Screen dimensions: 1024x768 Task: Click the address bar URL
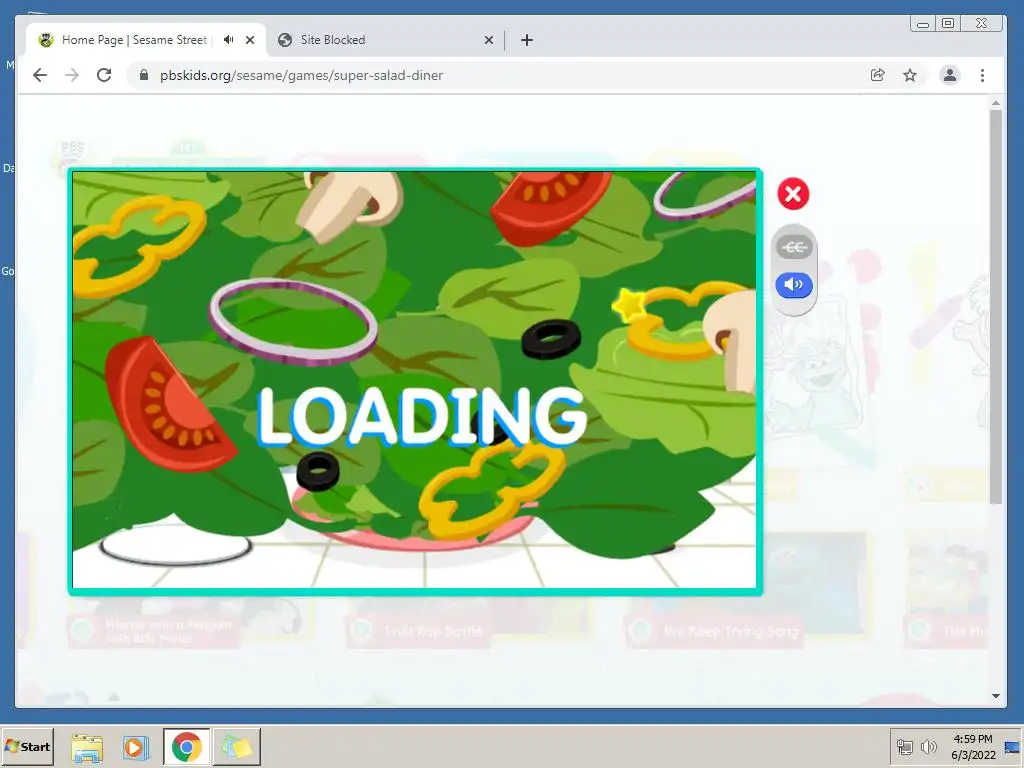click(301, 75)
